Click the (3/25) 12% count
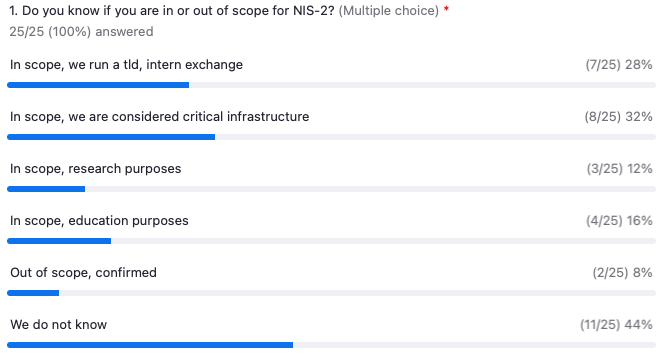669x362 pixels. [x=620, y=169]
